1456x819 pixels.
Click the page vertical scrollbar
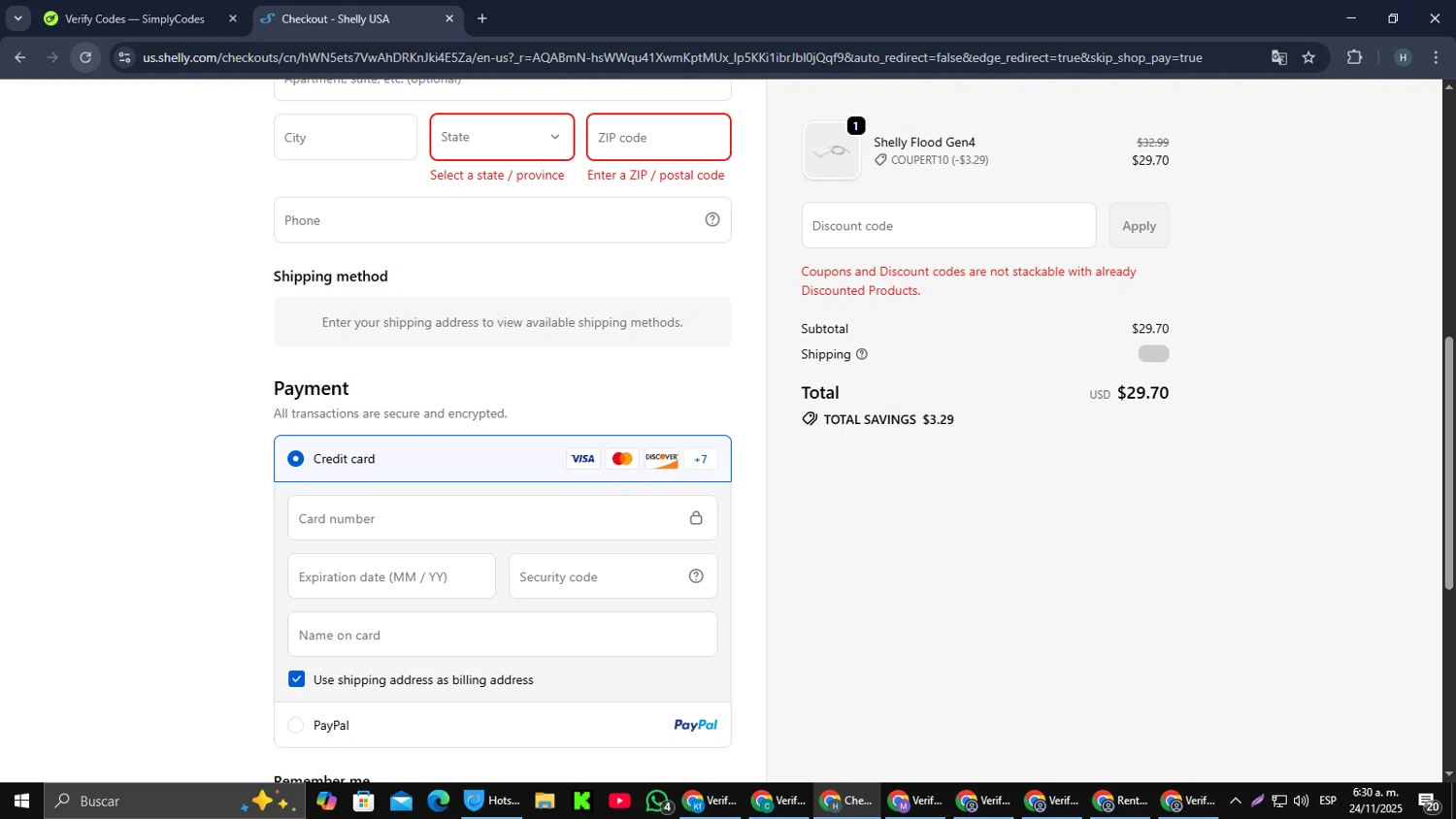(x=1448, y=463)
